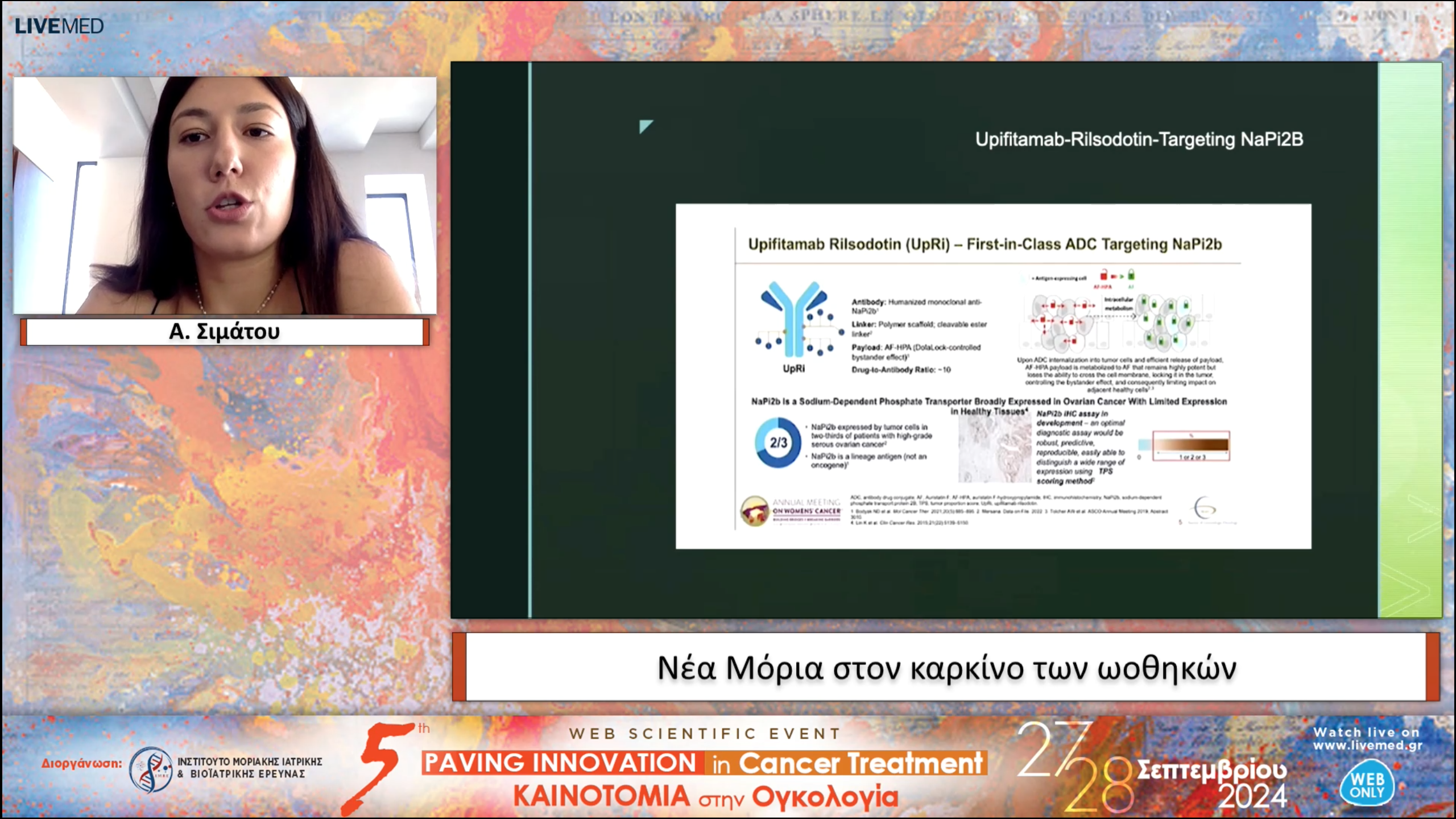The height and width of the screenshot is (819, 1456).
Task: Click 'ΚΑΙΝΟΤΟΜΙΑ στην Ογκολογία' text
Action: [706, 796]
